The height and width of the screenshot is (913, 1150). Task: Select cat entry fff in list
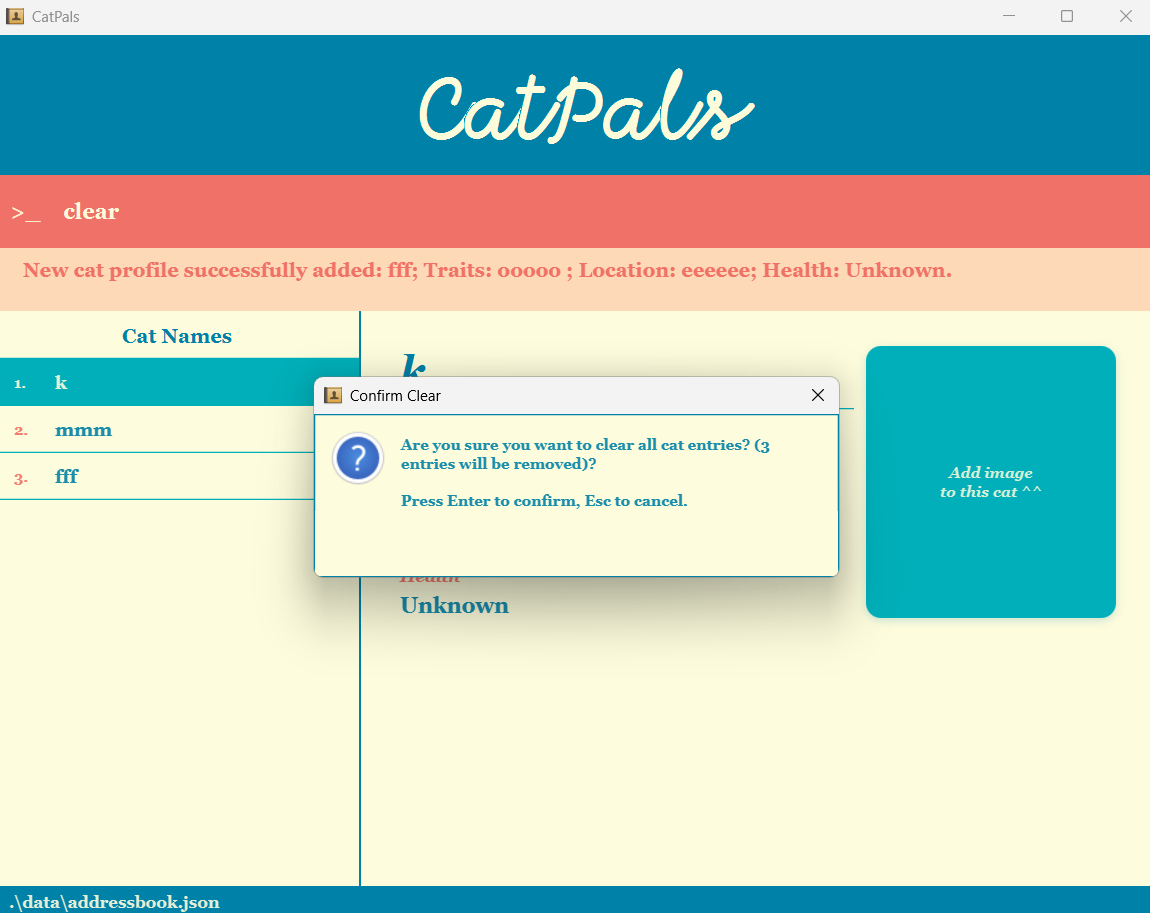click(x=66, y=476)
